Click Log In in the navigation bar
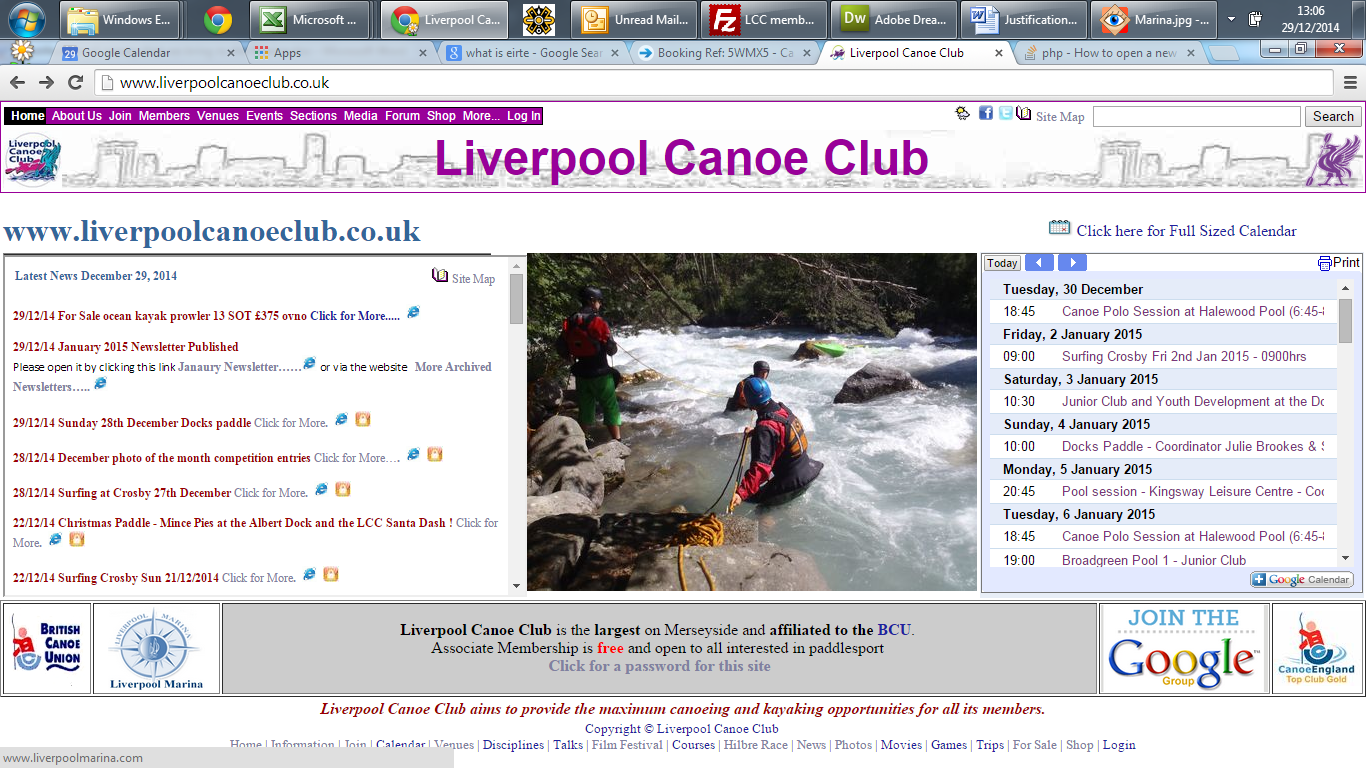 click(x=523, y=116)
